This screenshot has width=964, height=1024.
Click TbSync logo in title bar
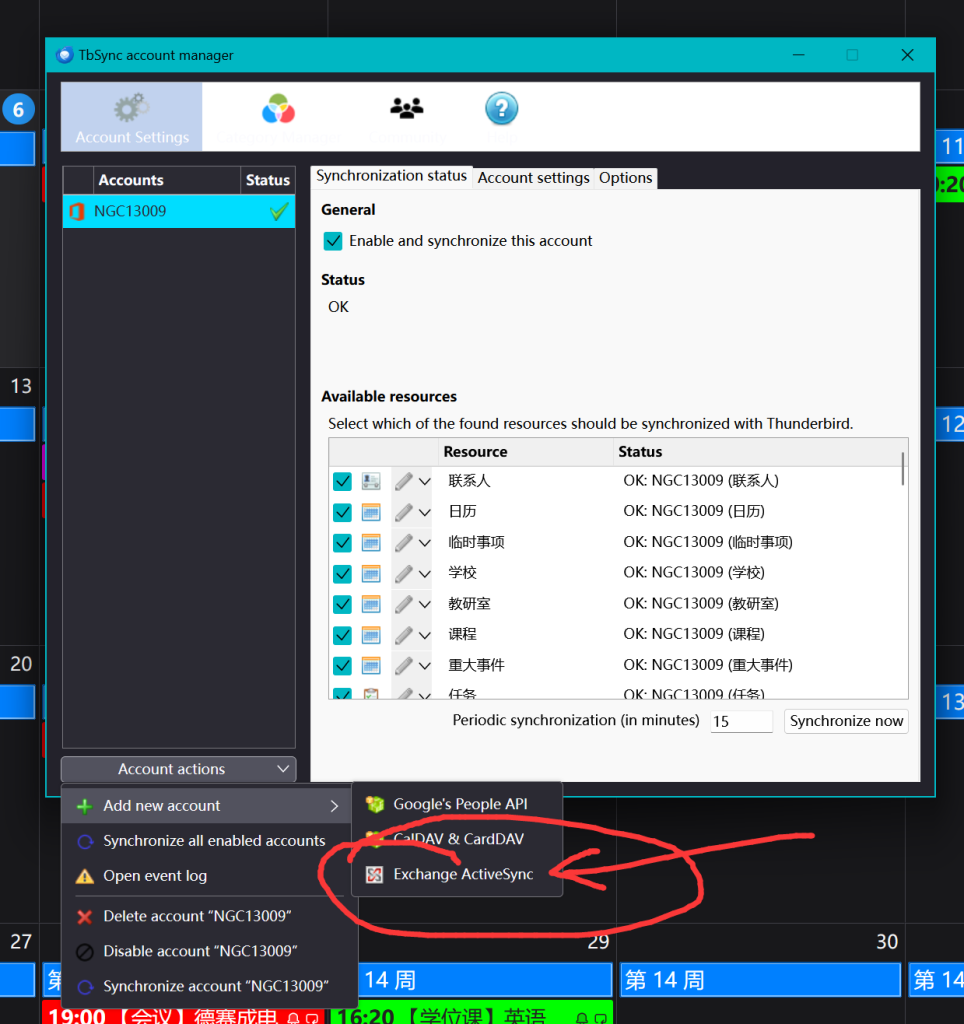64,55
